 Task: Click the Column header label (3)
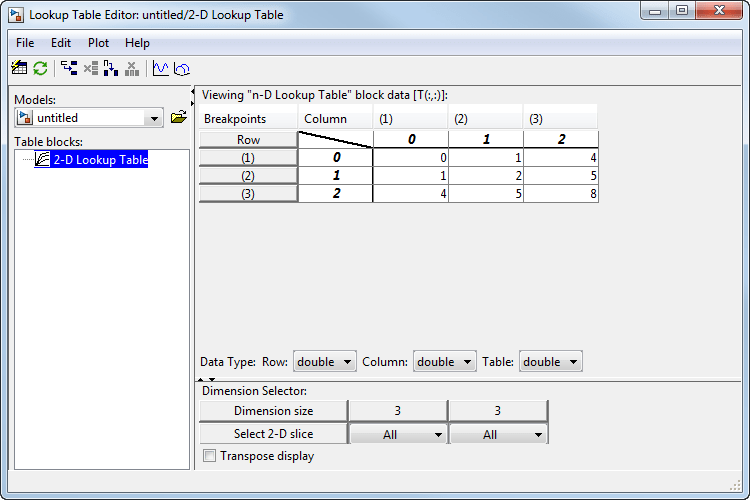coord(561,119)
